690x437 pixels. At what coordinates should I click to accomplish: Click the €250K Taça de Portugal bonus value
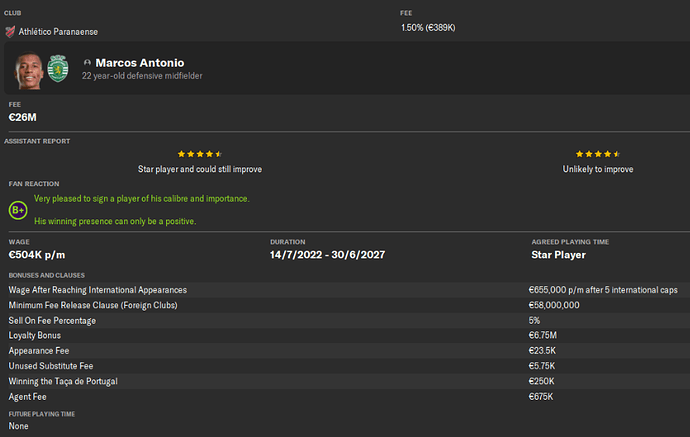[x=541, y=381]
